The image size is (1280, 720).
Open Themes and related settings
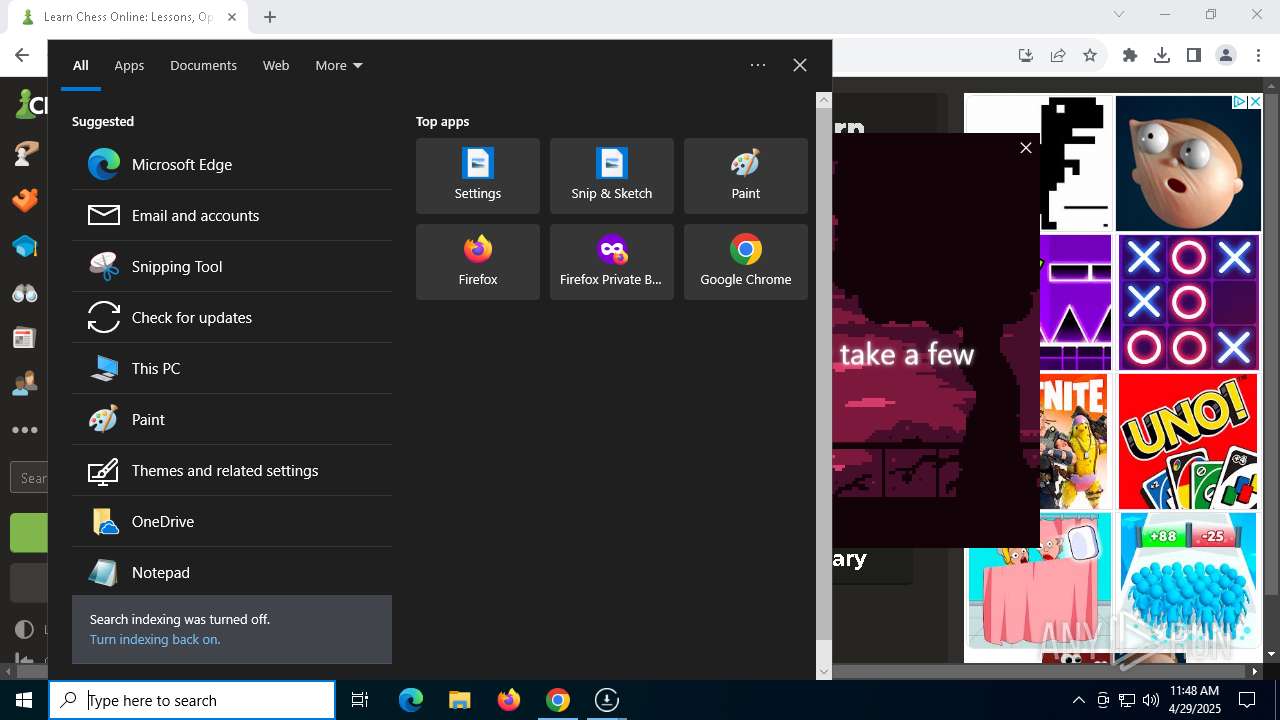tap(232, 470)
